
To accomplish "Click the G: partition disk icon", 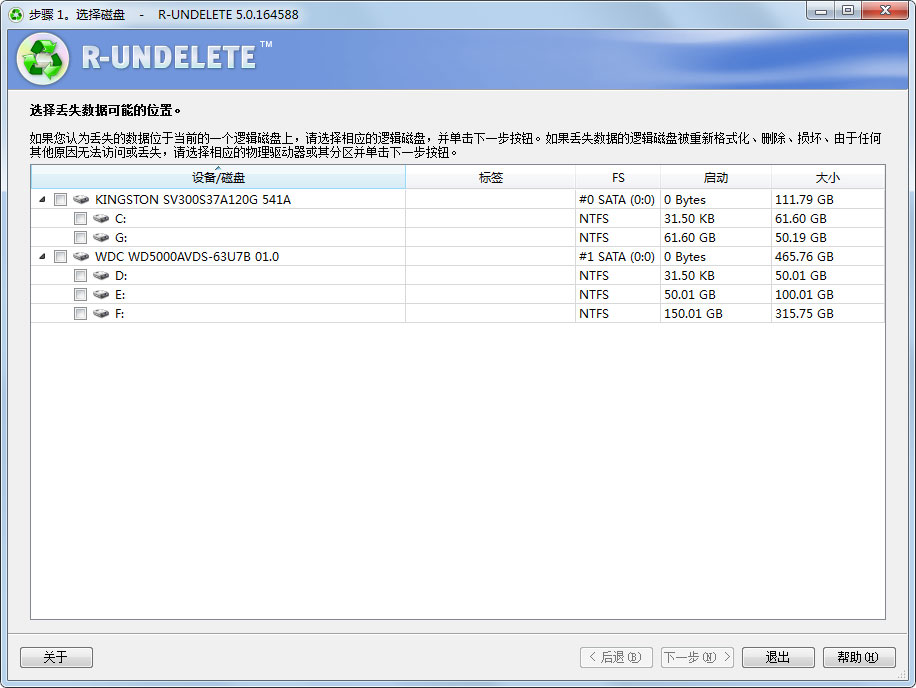I will (101, 238).
